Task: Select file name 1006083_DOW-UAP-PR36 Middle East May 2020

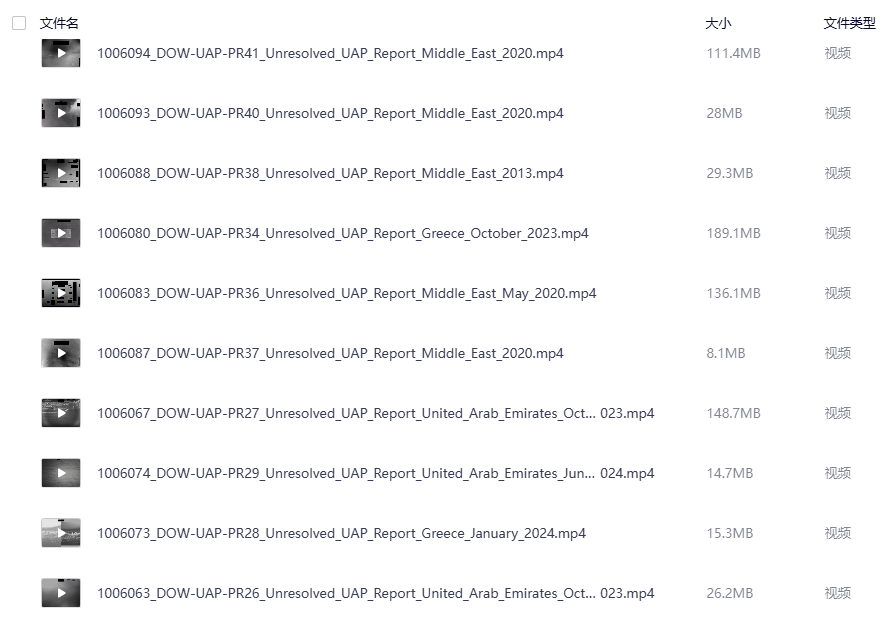Action: point(346,293)
